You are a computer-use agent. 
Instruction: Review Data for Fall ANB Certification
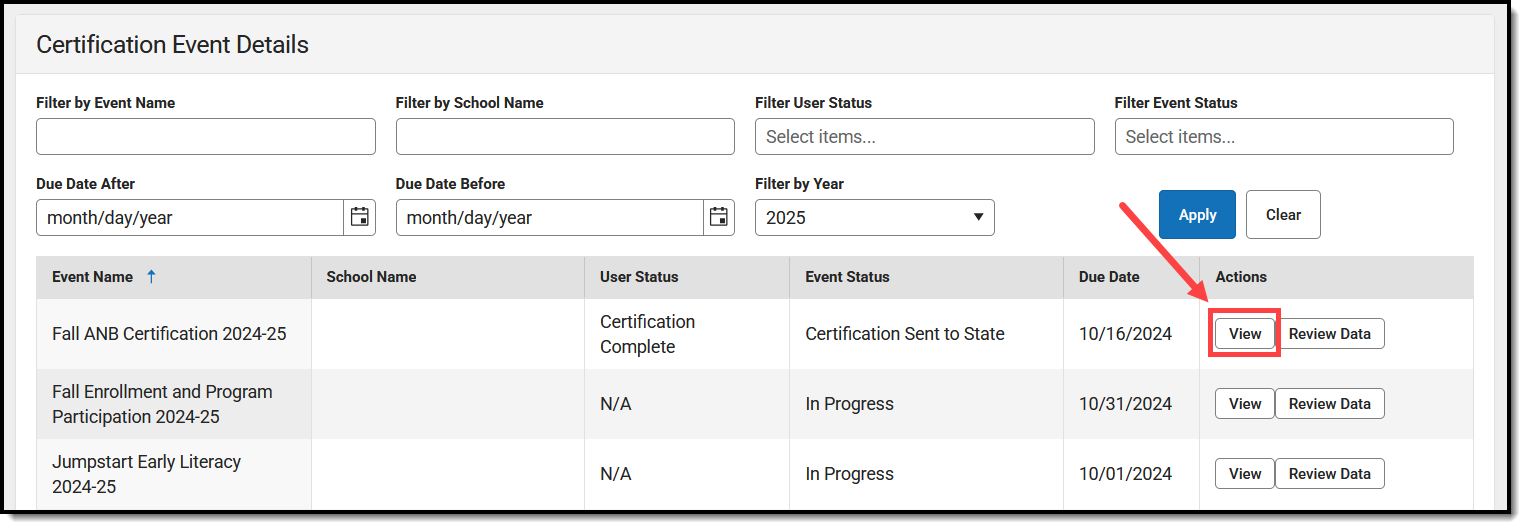[1329, 334]
